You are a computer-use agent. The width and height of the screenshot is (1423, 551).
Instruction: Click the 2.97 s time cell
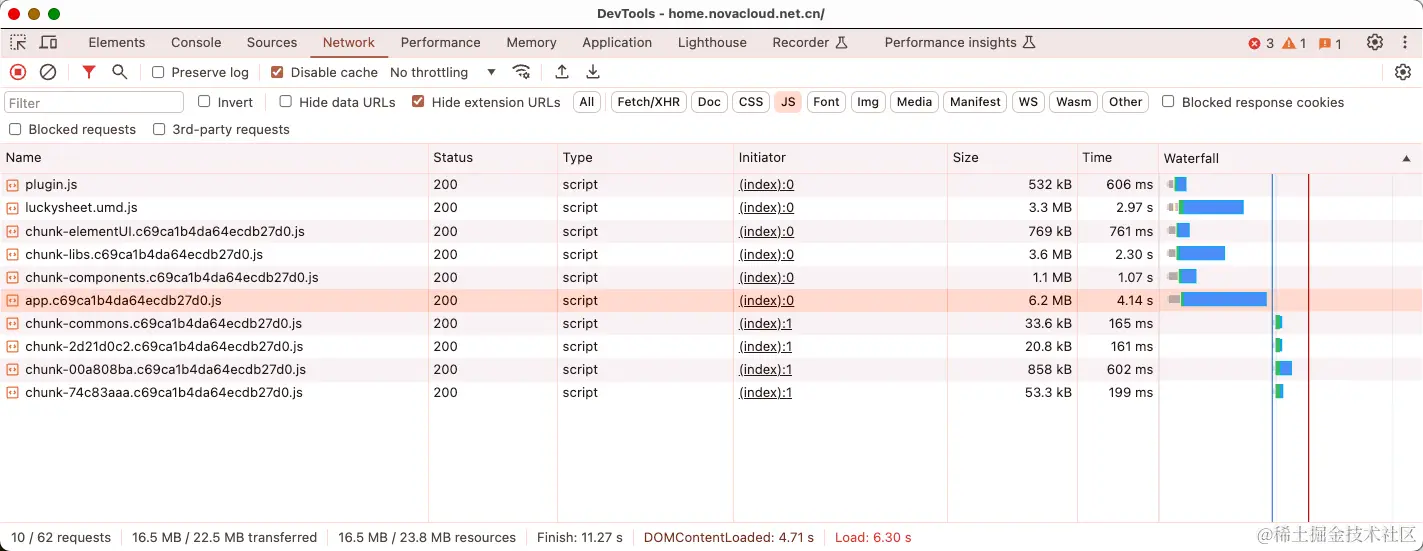tap(1117, 208)
